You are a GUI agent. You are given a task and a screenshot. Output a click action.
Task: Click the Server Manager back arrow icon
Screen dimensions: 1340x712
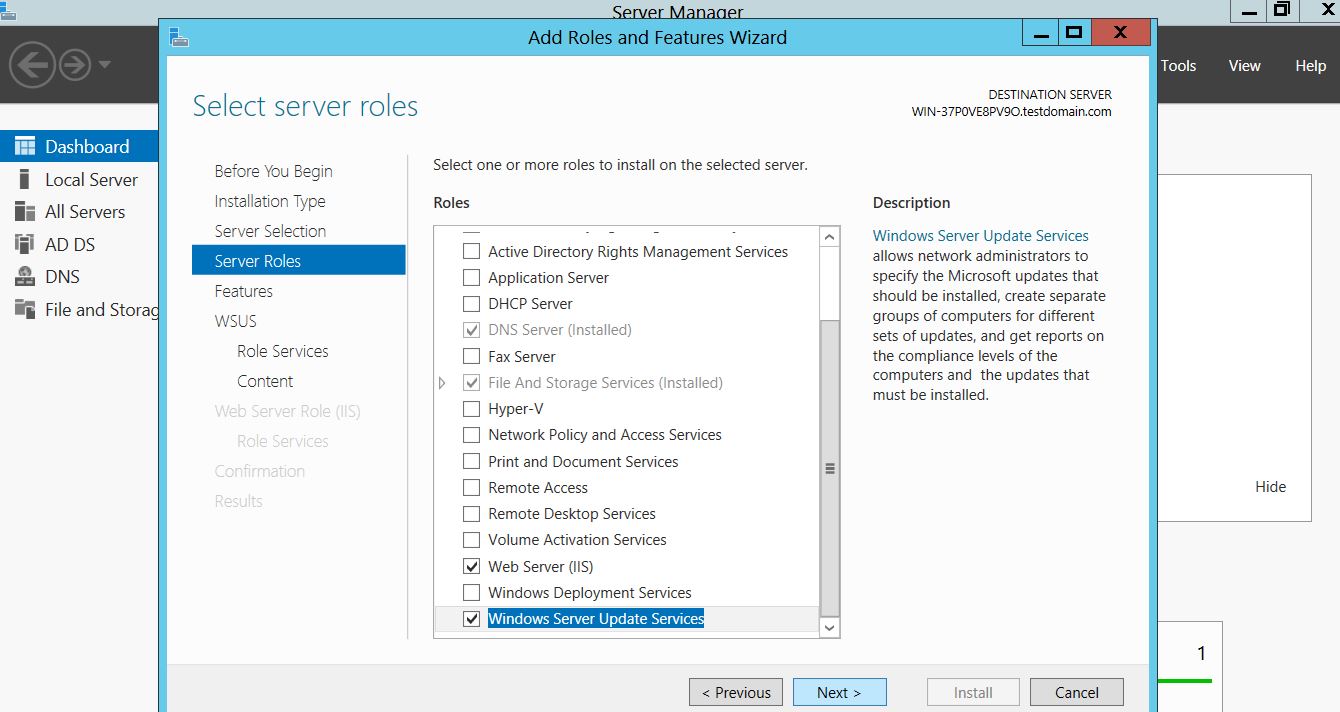[32, 65]
